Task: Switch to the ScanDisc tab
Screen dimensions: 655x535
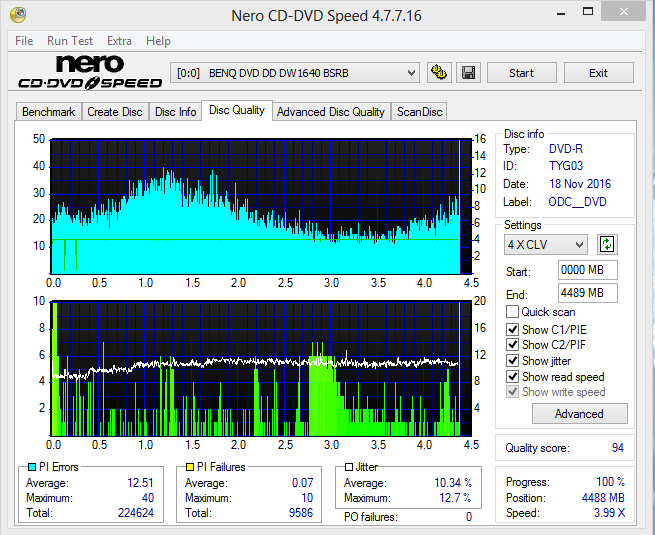Action: tap(419, 112)
